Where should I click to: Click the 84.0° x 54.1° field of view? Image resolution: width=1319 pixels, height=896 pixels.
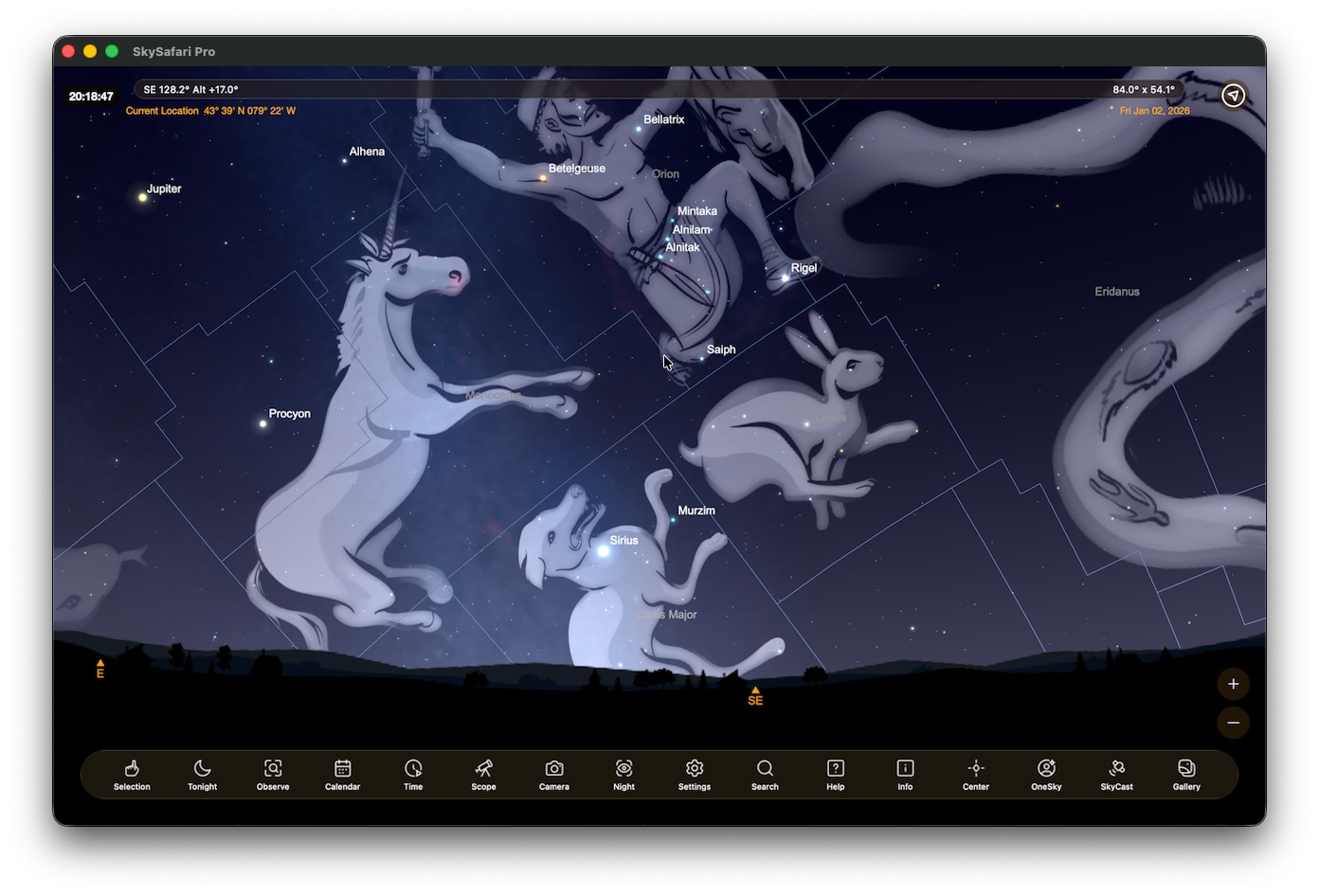(x=1144, y=90)
